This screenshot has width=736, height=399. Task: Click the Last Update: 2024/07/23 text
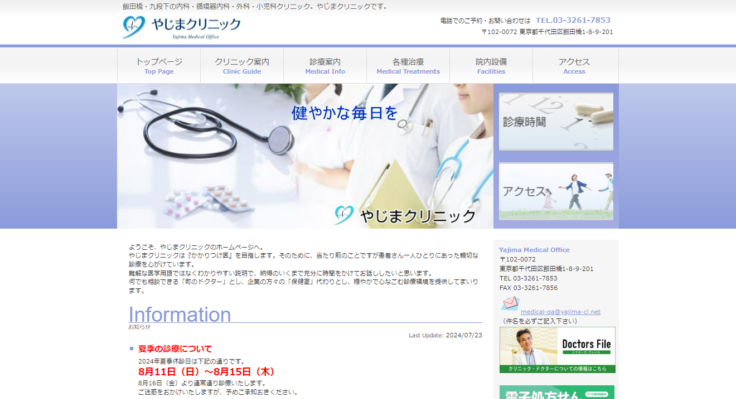[x=445, y=335]
